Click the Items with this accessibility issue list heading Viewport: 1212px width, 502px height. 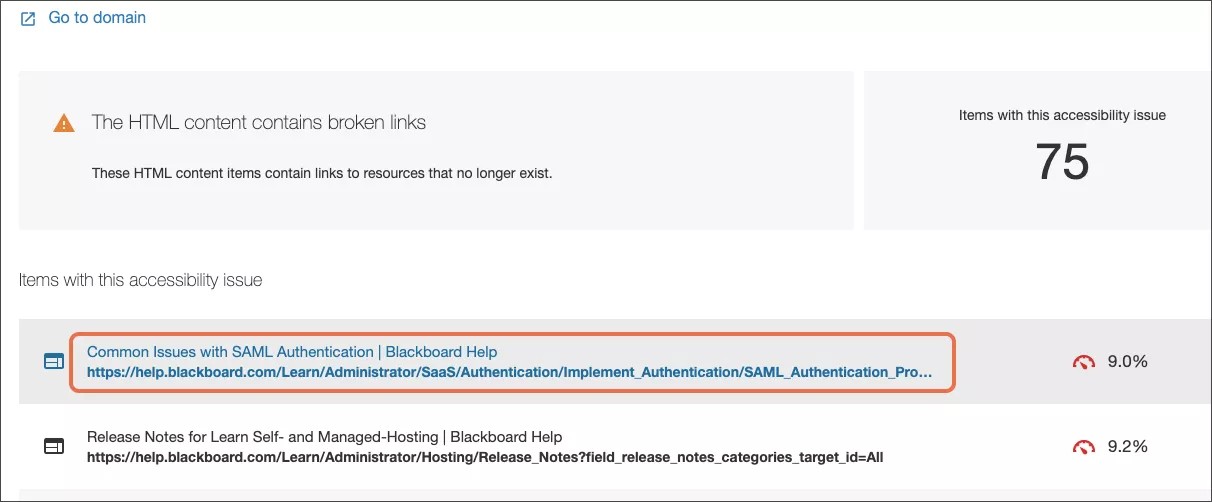pyautogui.click(x=140, y=280)
